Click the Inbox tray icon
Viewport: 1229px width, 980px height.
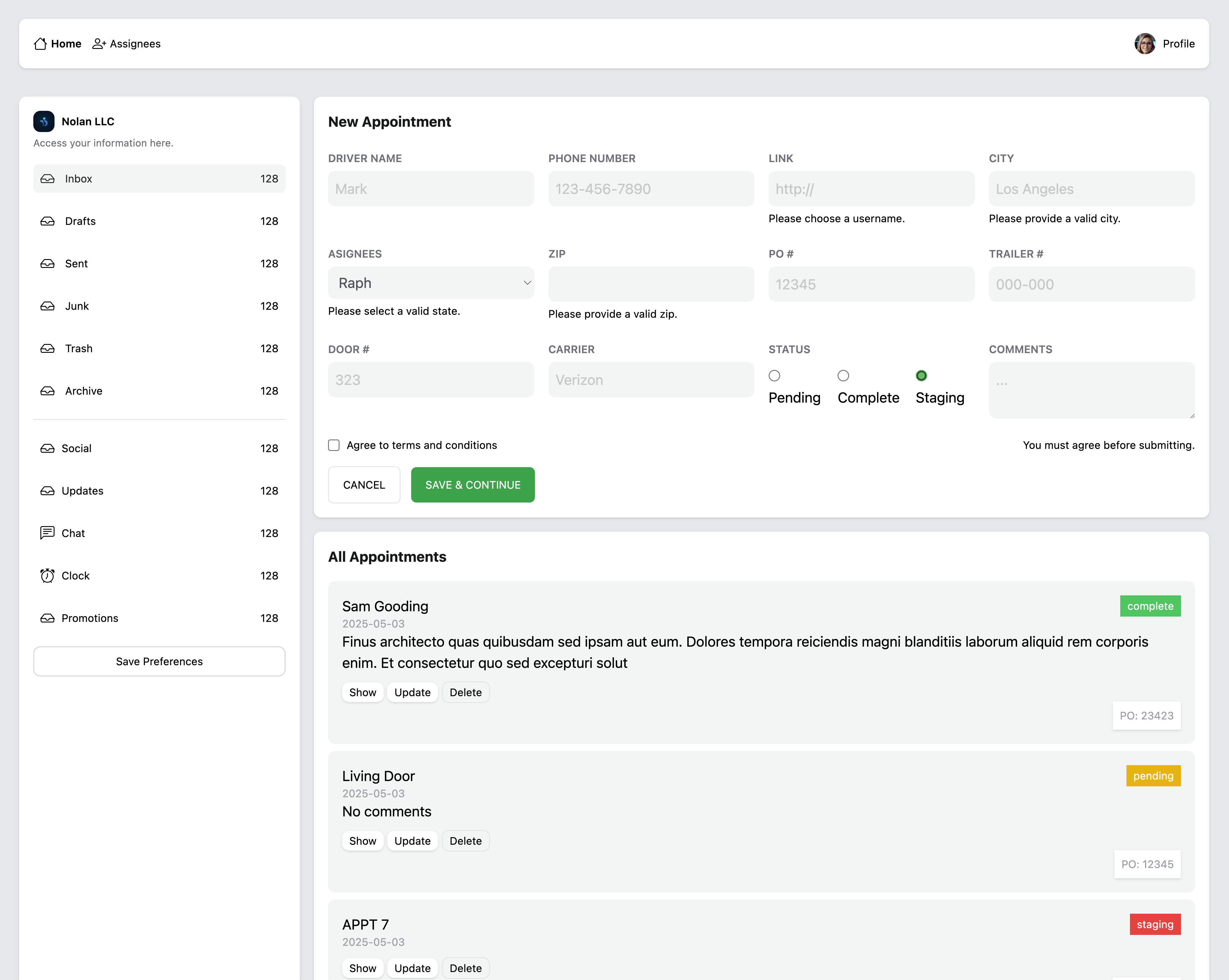(x=48, y=179)
